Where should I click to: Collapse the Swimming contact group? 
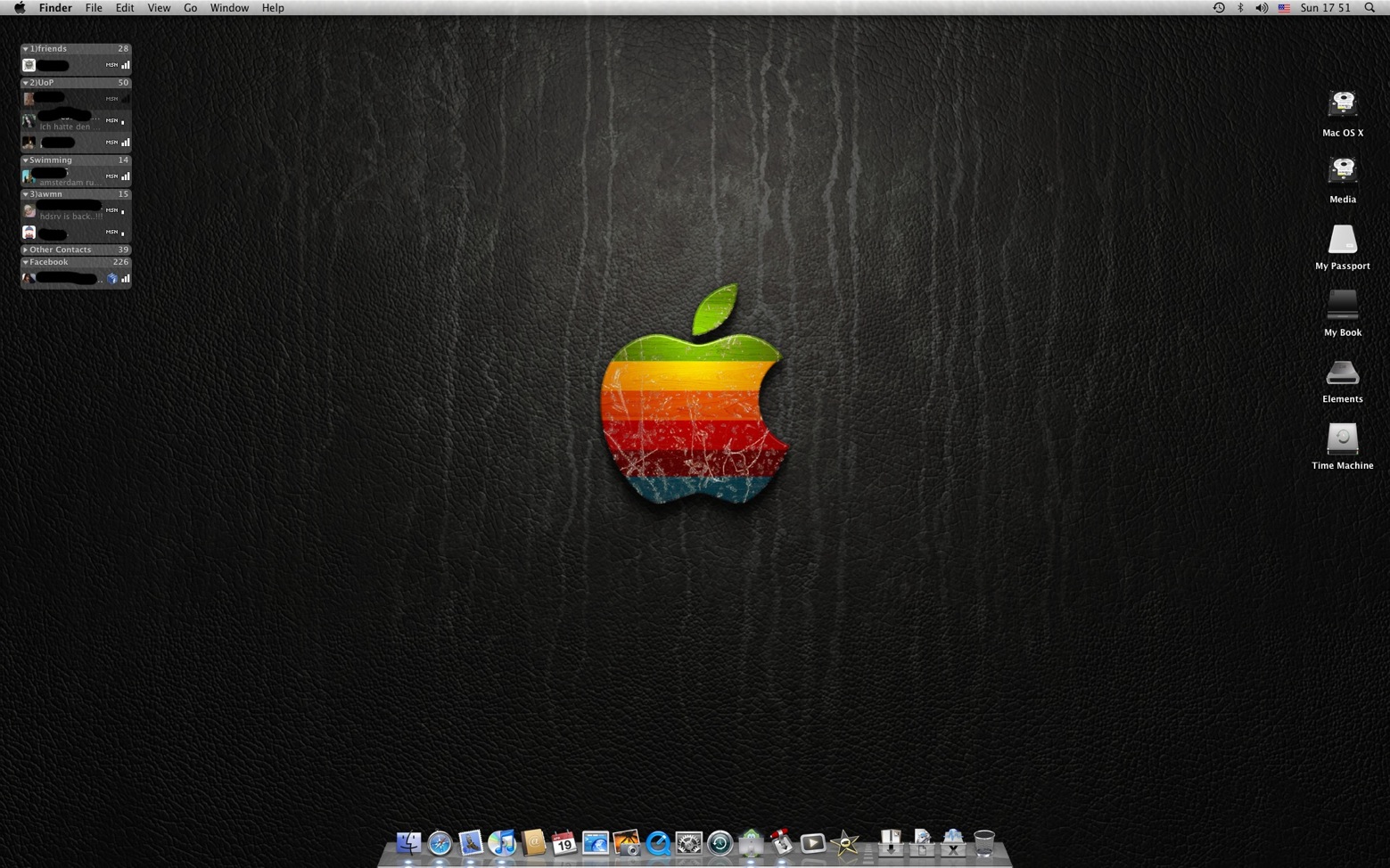25,160
